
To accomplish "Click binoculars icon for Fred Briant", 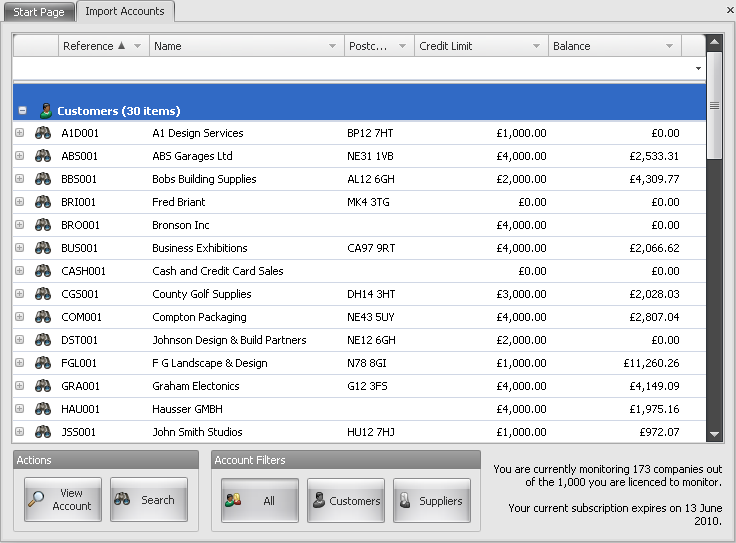I will point(43,202).
